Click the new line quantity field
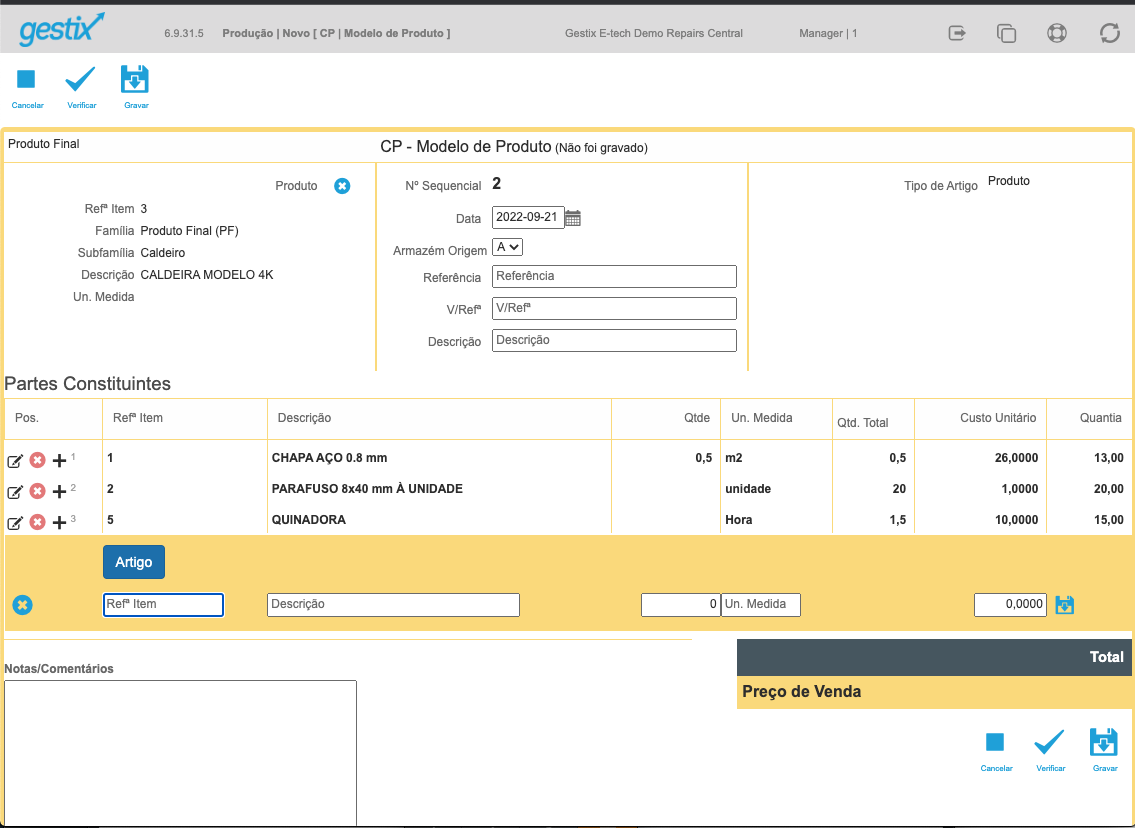 (x=680, y=605)
